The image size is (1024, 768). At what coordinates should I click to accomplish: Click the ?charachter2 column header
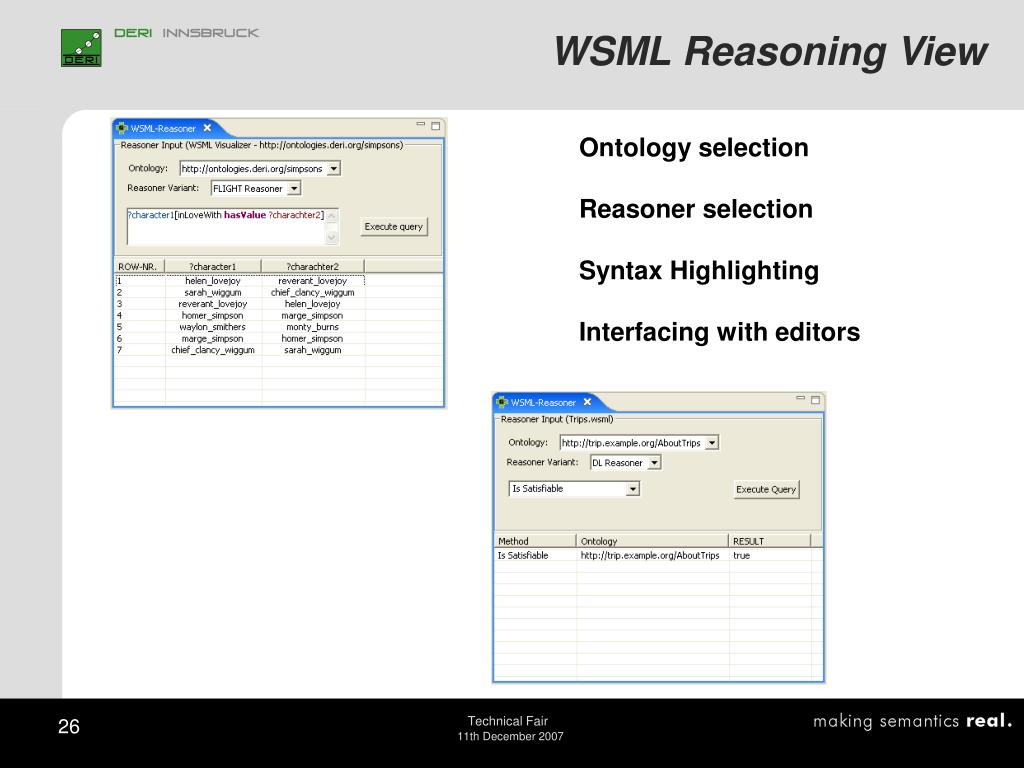click(313, 266)
